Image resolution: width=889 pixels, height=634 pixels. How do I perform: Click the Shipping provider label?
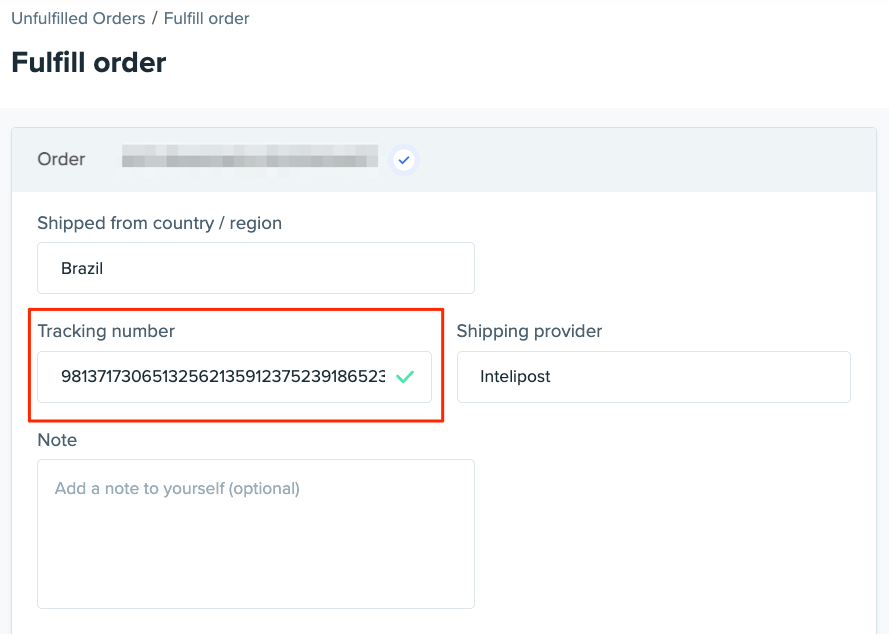529,331
